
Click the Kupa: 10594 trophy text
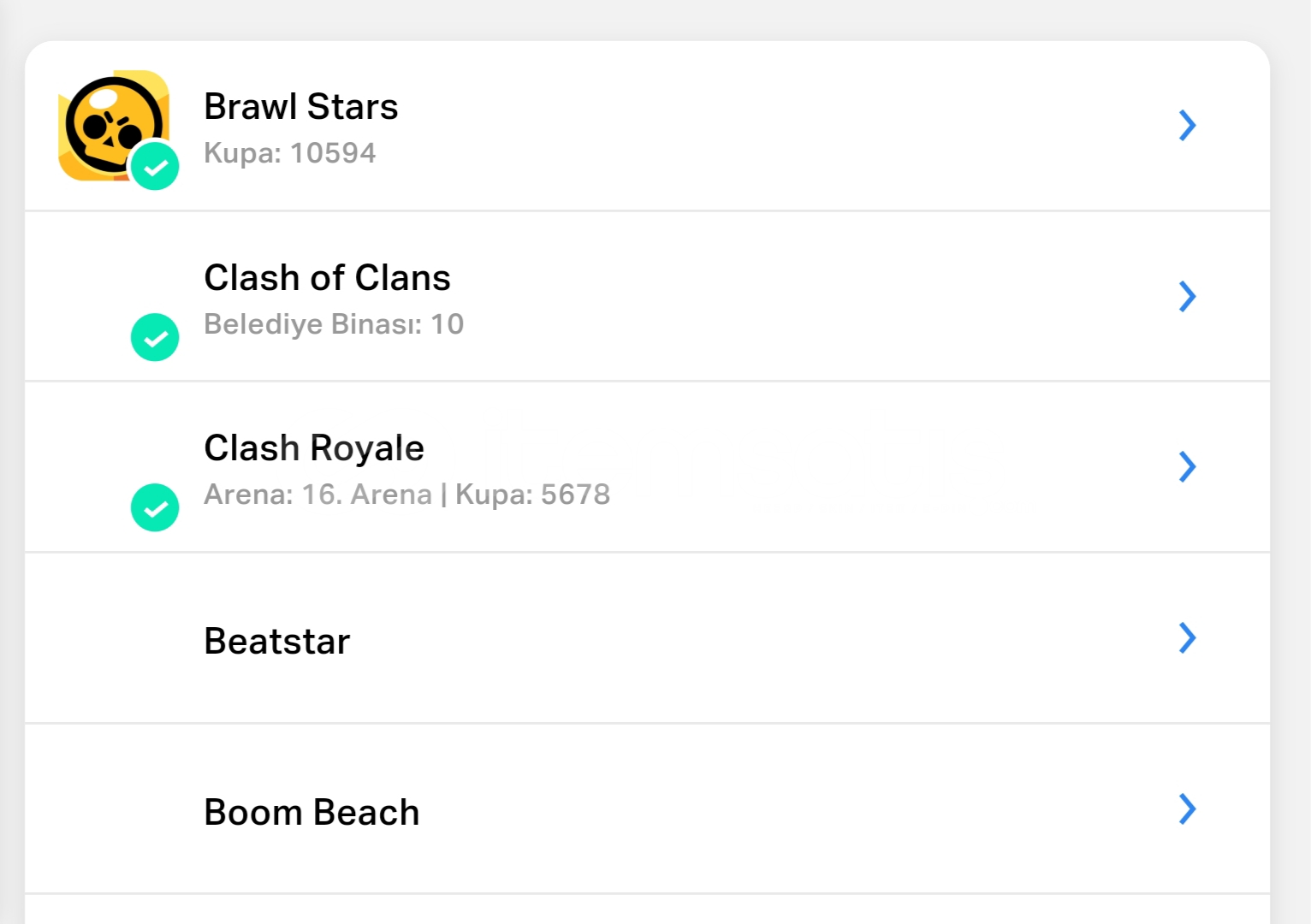[290, 153]
